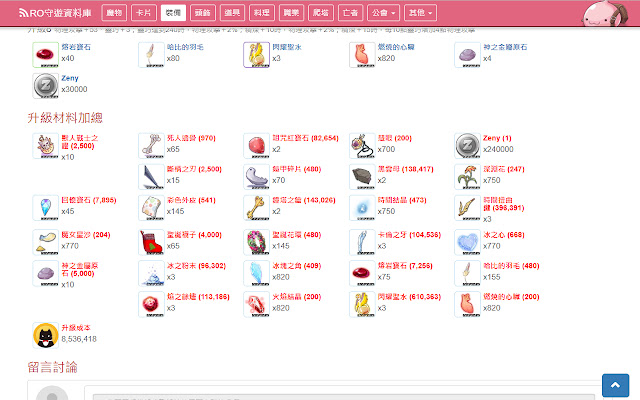Click the blue Zeny link above x30000
The height and width of the screenshot is (400, 640).
tap(70, 78)
